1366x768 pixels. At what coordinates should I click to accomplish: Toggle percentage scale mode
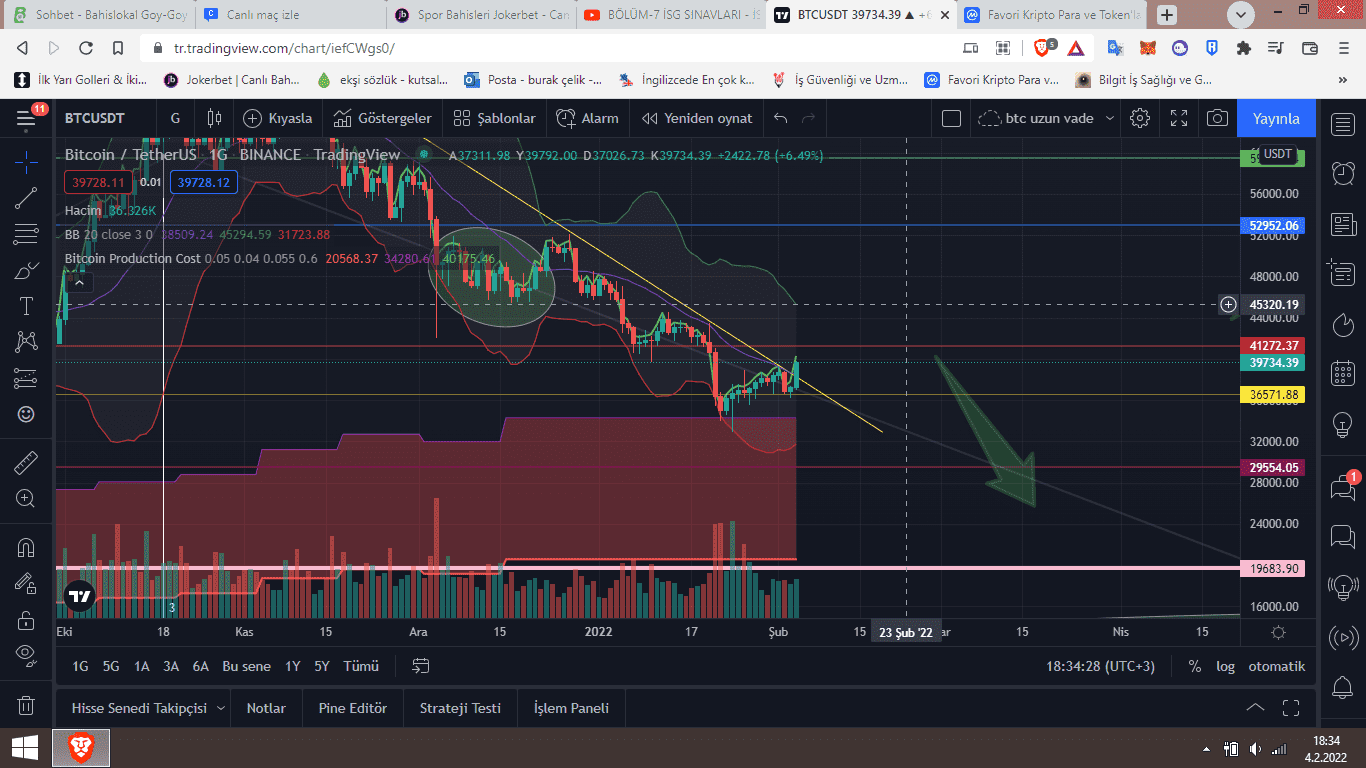pos(1194,666)
